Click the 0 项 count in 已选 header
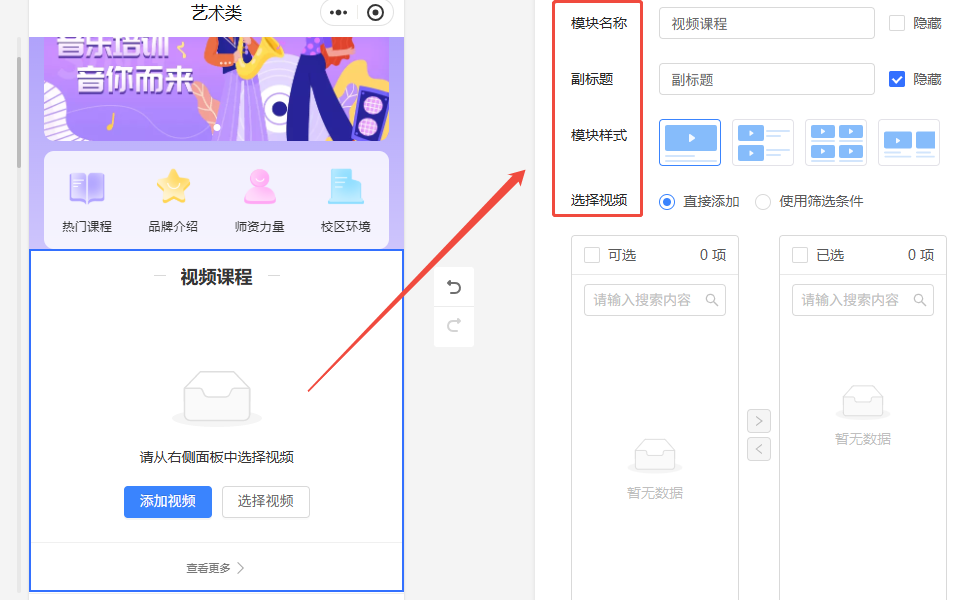Viewport: 966px width, 600px height. [x=921, y=255]
